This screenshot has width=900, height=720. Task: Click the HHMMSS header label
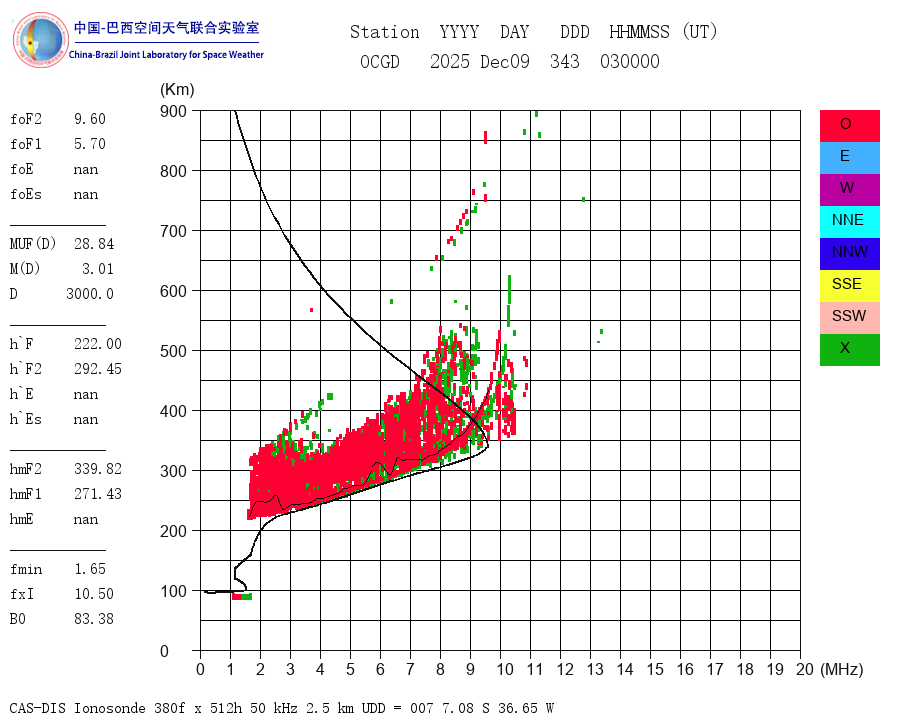639,32
